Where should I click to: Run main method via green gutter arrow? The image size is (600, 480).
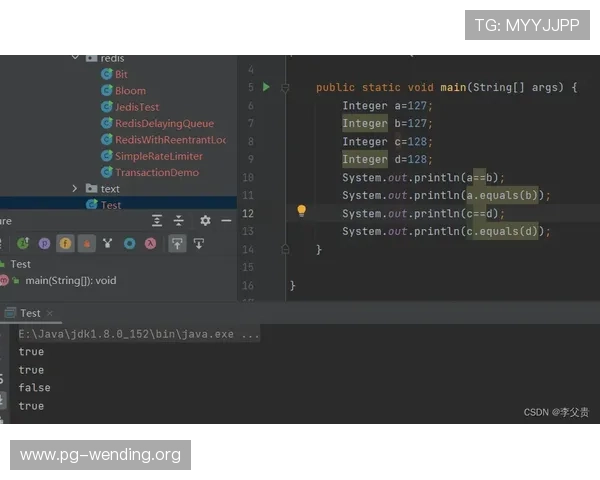266,88
